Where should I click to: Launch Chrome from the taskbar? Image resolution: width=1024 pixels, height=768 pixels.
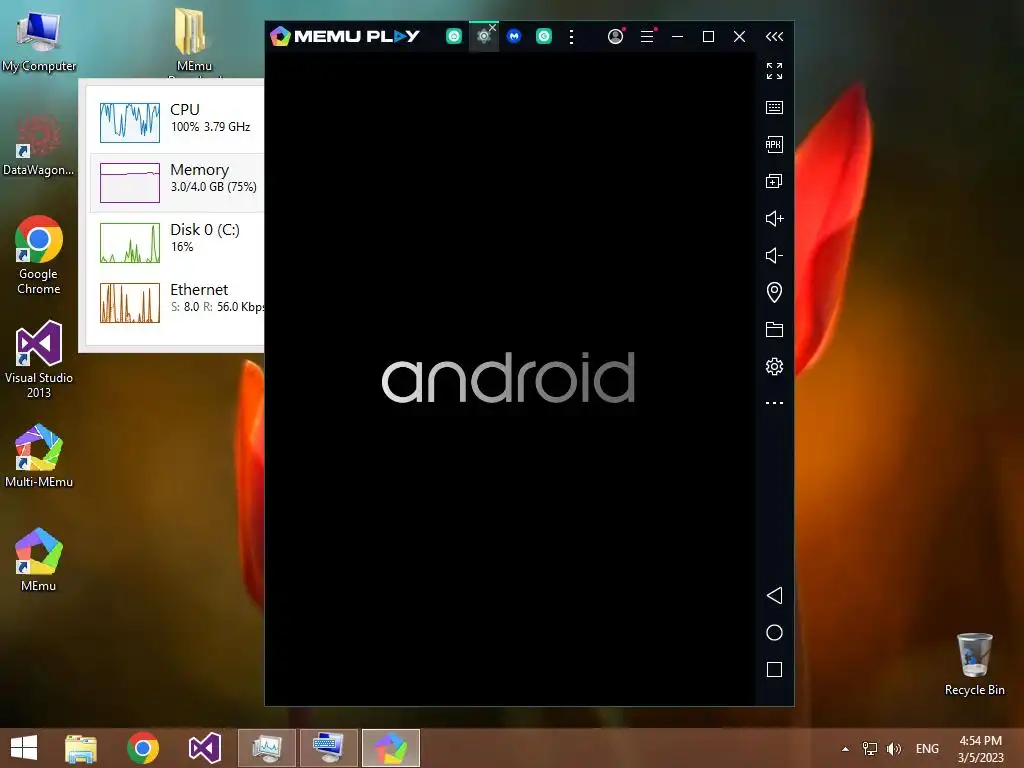pos(143,748)
